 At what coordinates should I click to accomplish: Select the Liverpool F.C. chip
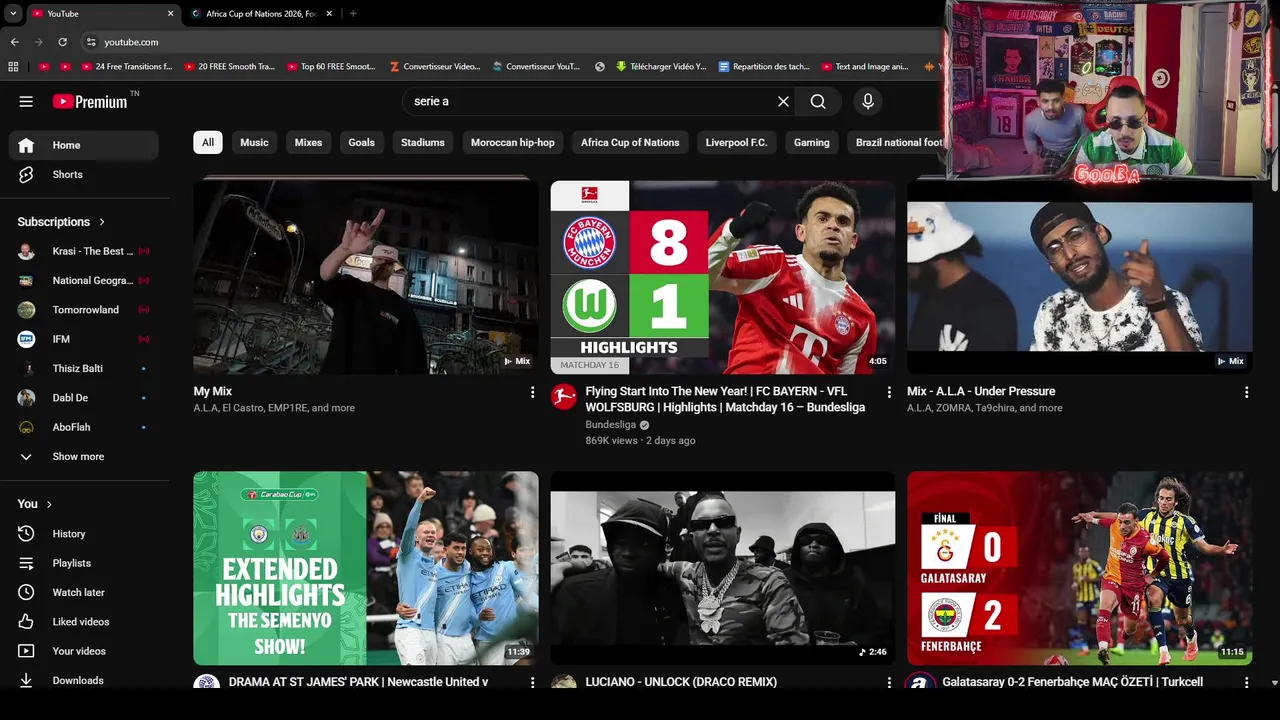click(736, 142)
